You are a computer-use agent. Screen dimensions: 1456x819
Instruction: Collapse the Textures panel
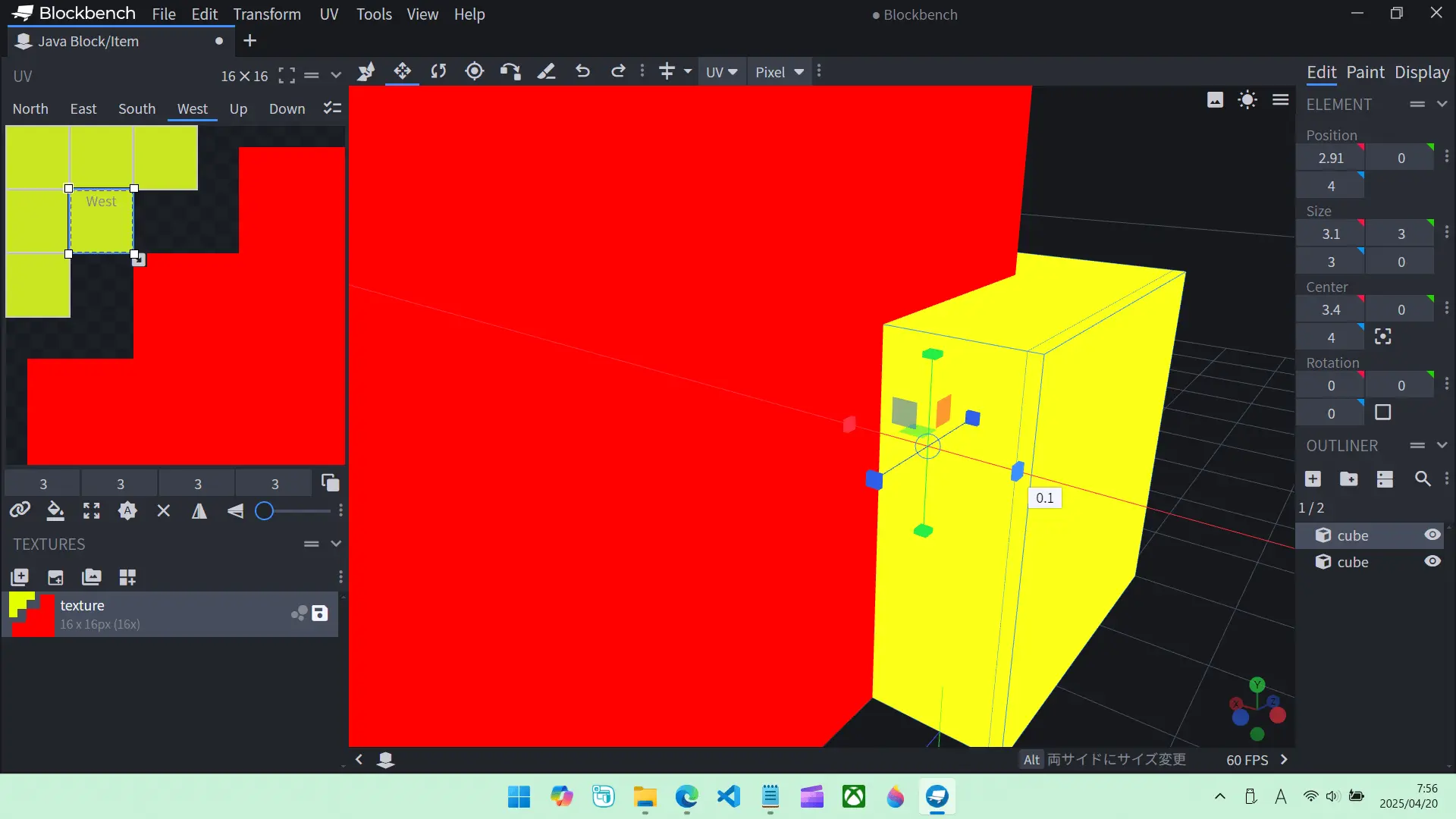coord(336,544)
